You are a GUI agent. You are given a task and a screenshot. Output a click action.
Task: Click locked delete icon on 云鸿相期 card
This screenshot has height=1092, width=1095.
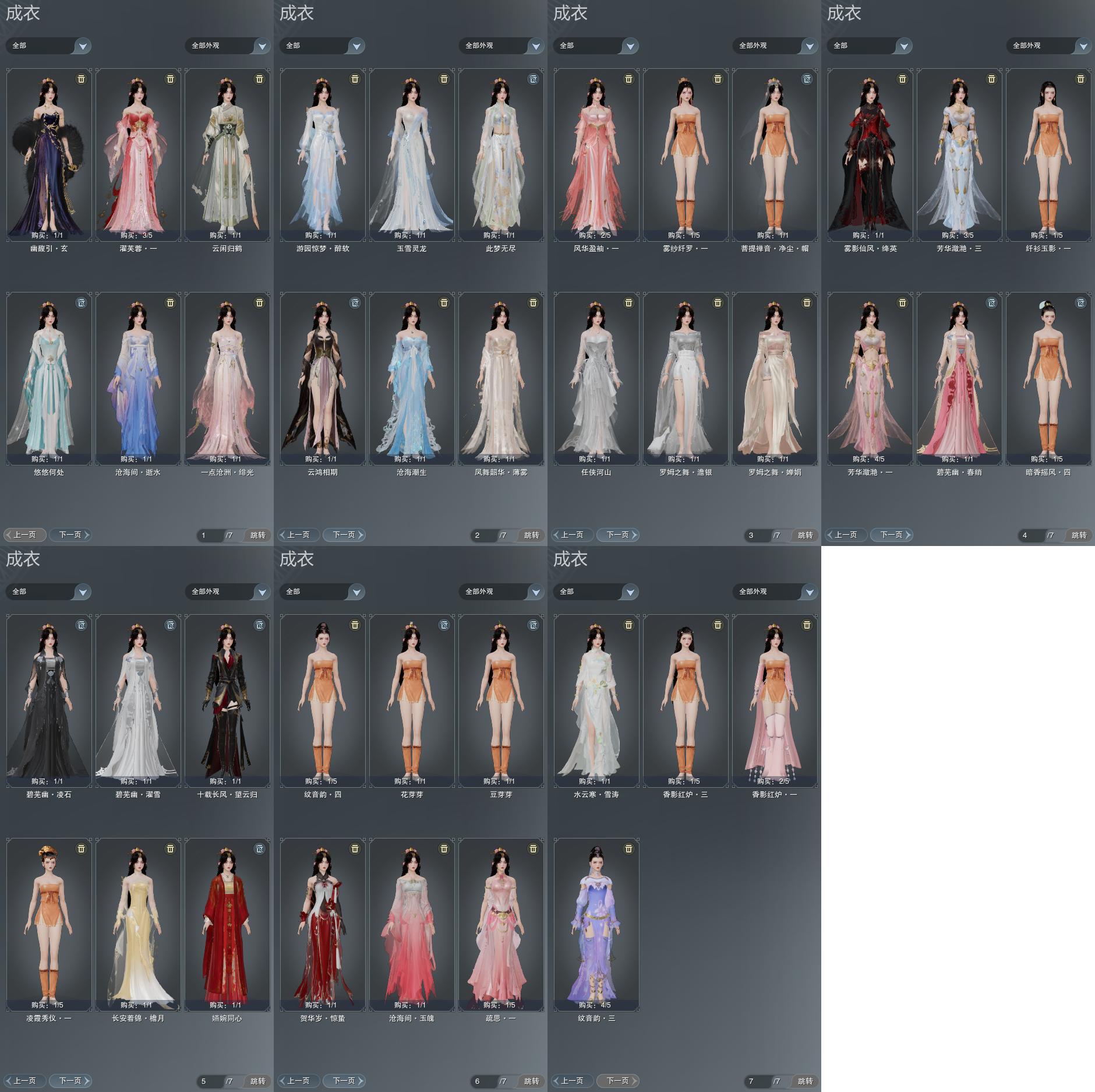point(355,302)
